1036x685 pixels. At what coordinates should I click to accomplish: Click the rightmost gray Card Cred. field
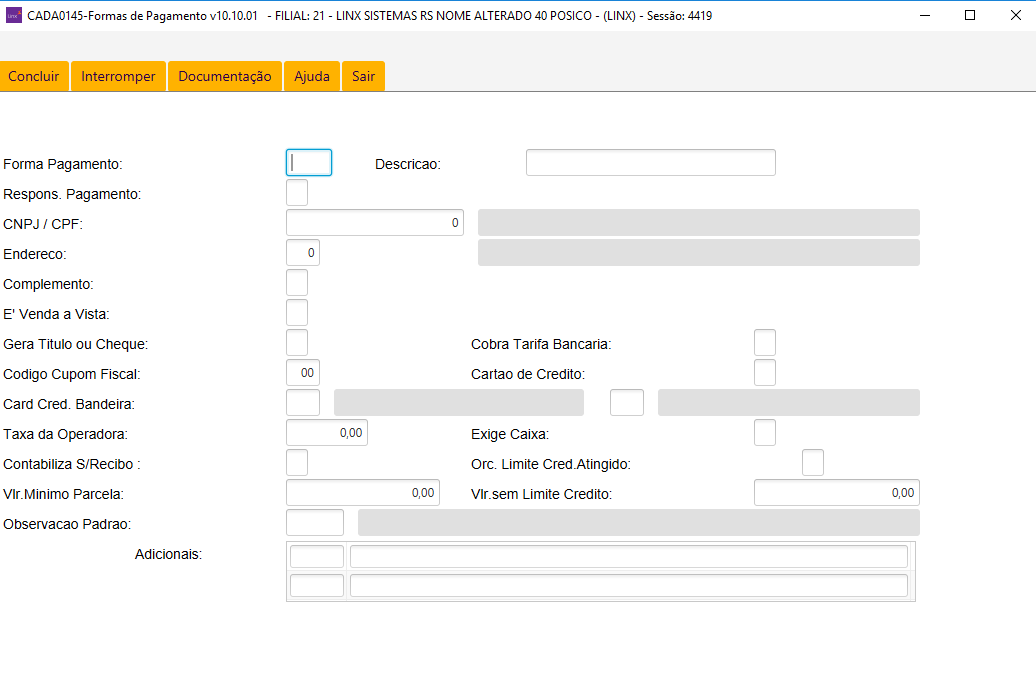788,402
